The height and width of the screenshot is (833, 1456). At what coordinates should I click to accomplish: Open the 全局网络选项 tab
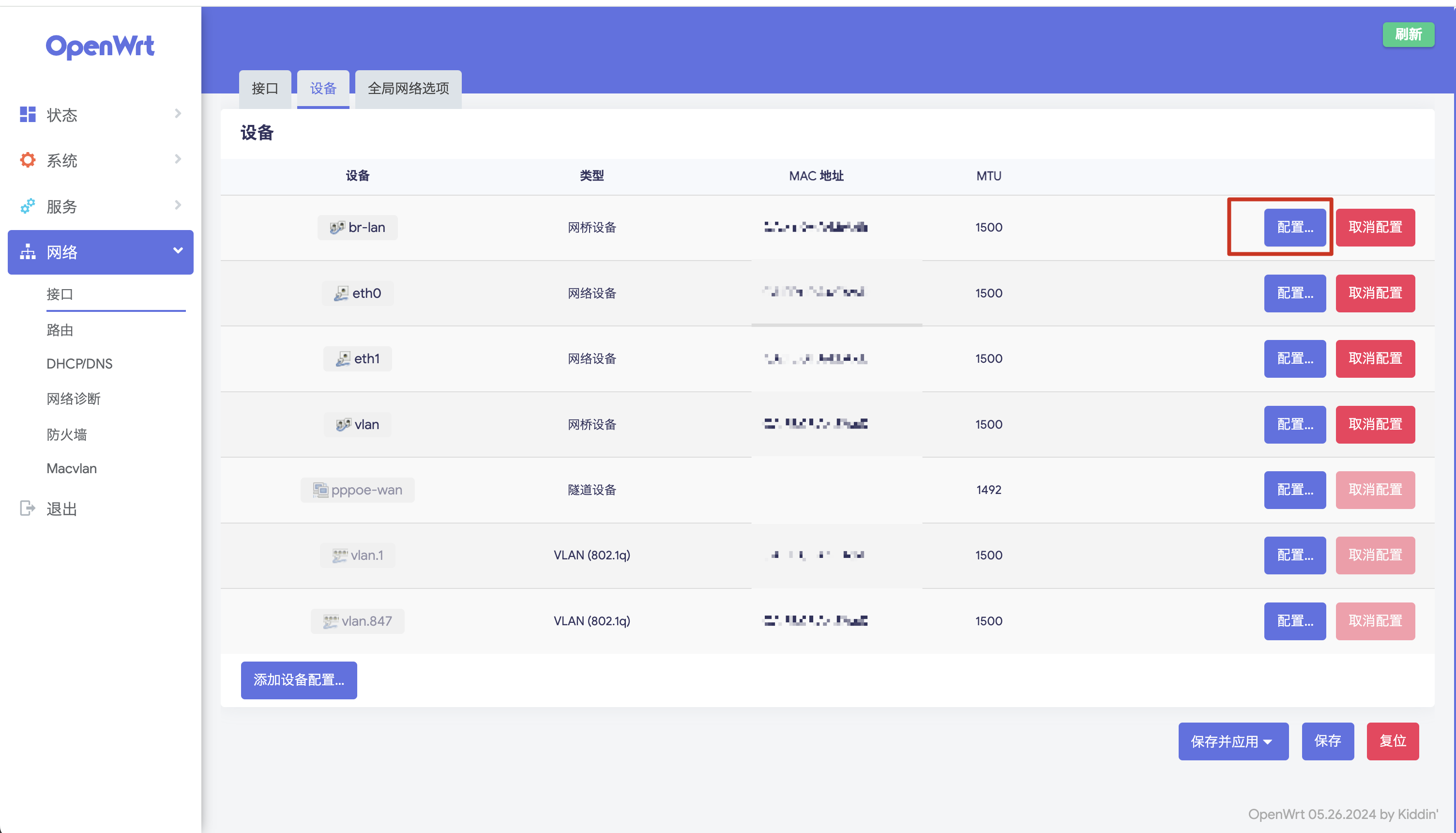tap(408, 89)
